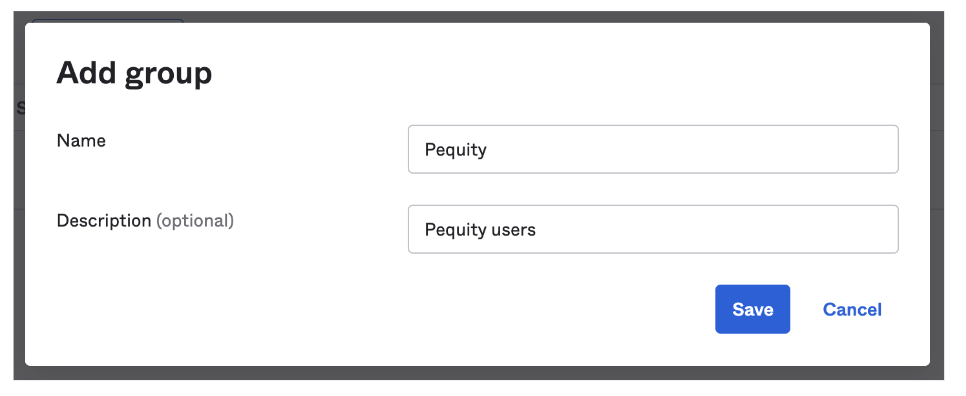The width and height of the screenshot is (966, 396).
Task: Click the Name field label
Action: [x=81, y=140]
